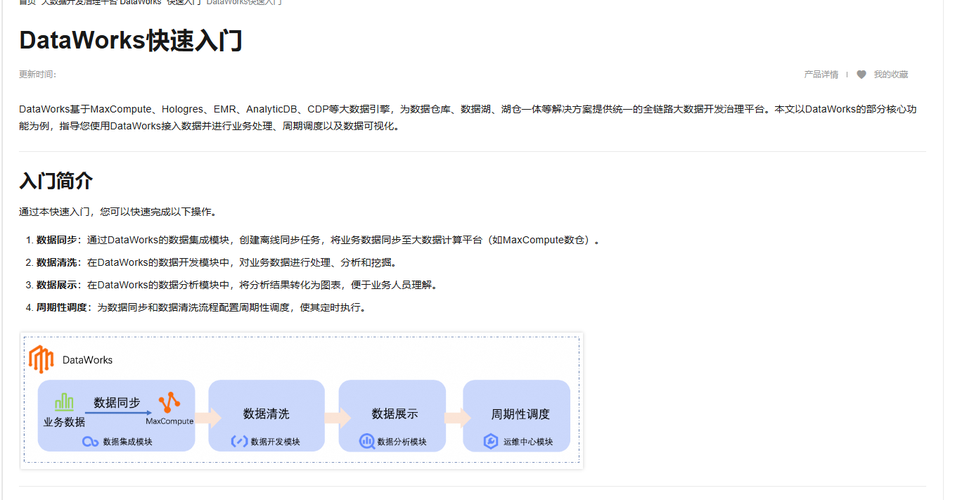Click the 数据分析模块 label
The height and width of the screenshot is (500, 955).
pos(402,442)
